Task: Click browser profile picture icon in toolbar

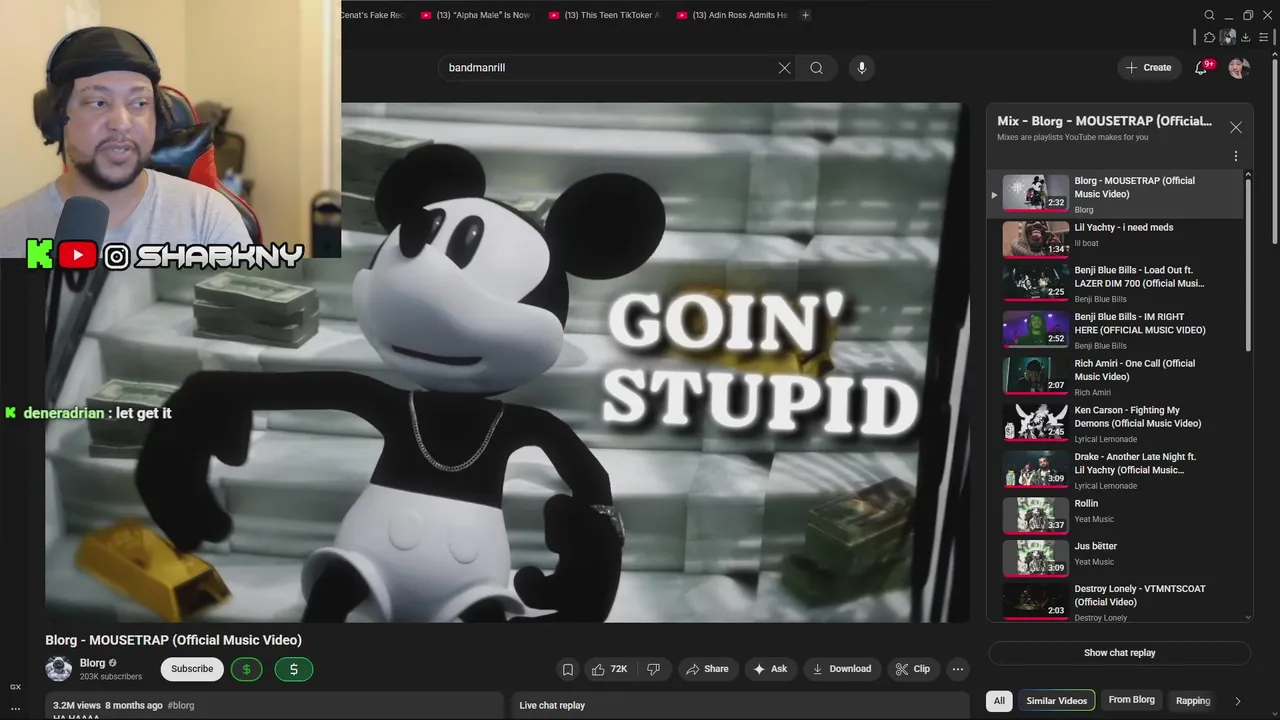Action: tap(1228, 38)
